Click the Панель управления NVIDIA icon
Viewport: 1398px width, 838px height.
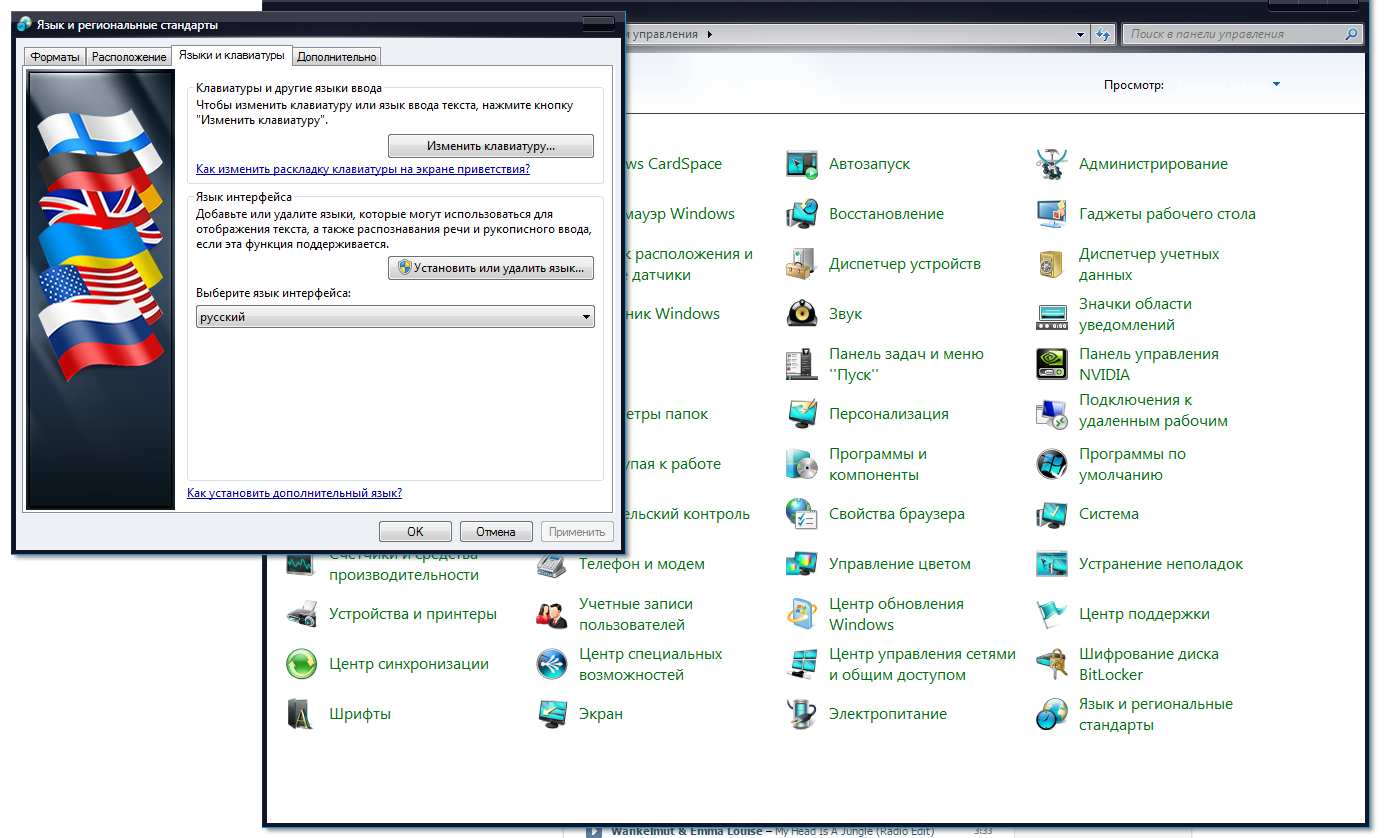(x=1052, y=364)
